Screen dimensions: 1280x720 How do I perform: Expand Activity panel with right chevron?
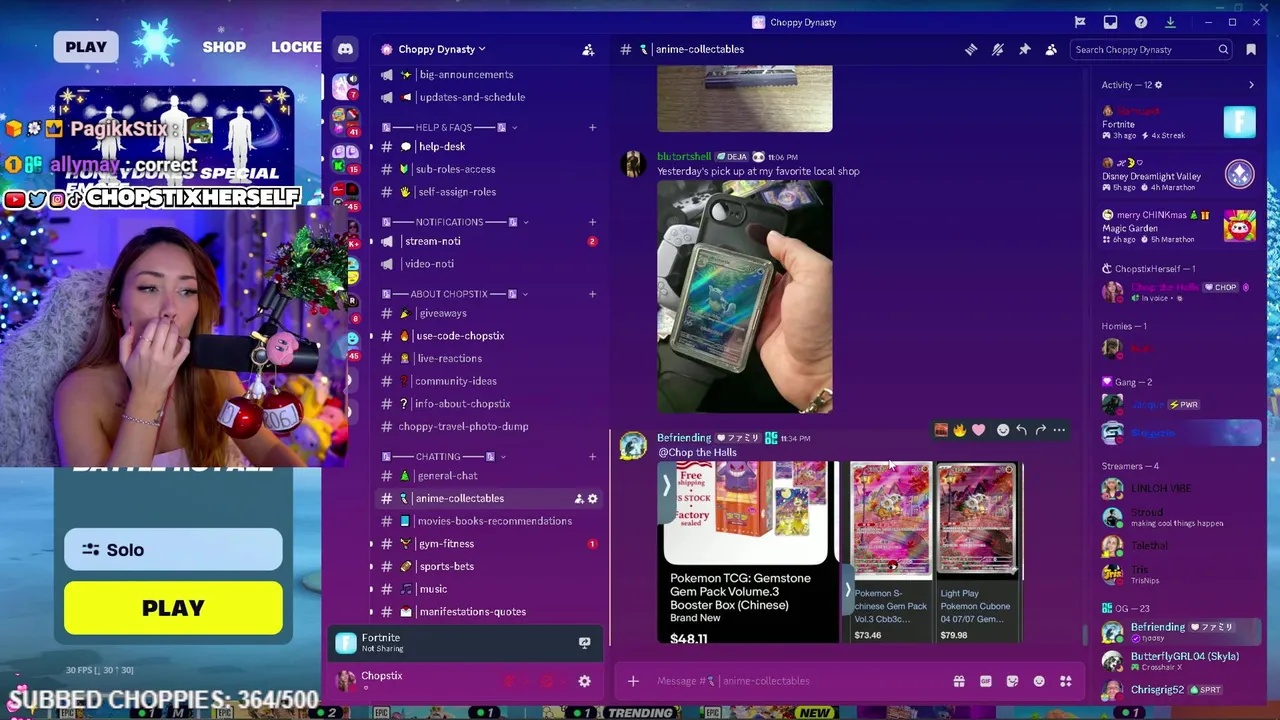click(1251, 85)
